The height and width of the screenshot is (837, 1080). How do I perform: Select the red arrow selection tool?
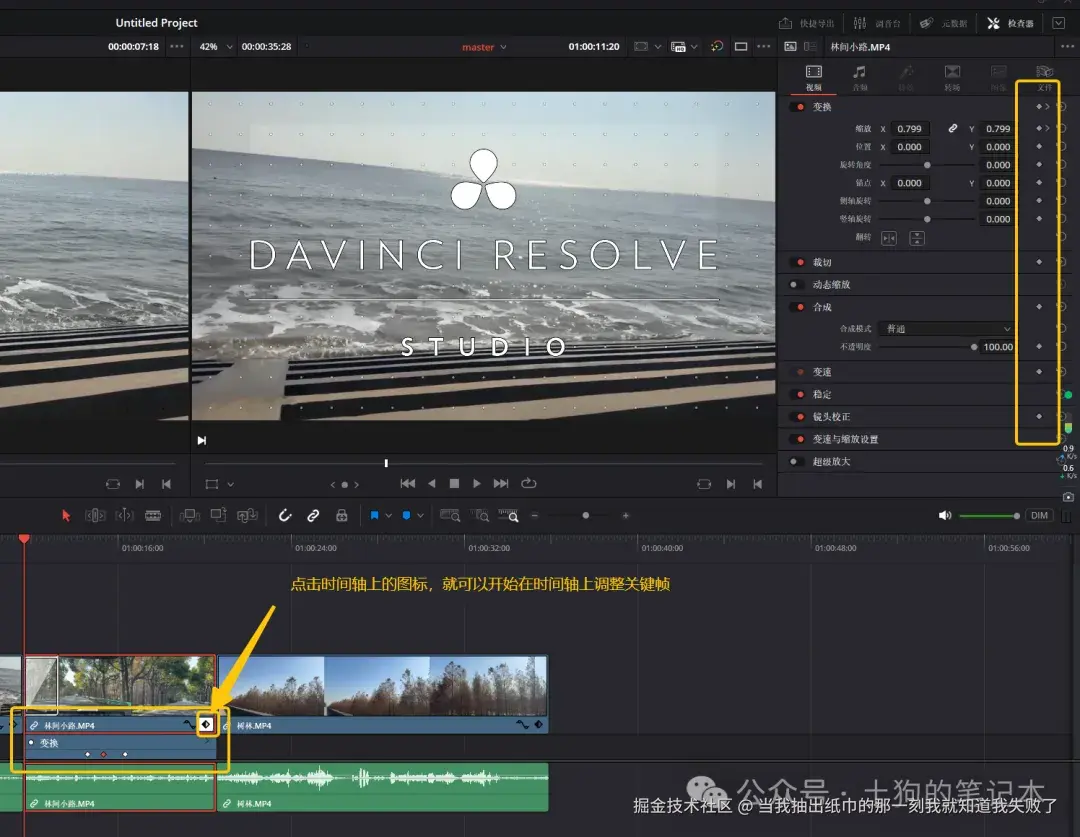(66, 515)
